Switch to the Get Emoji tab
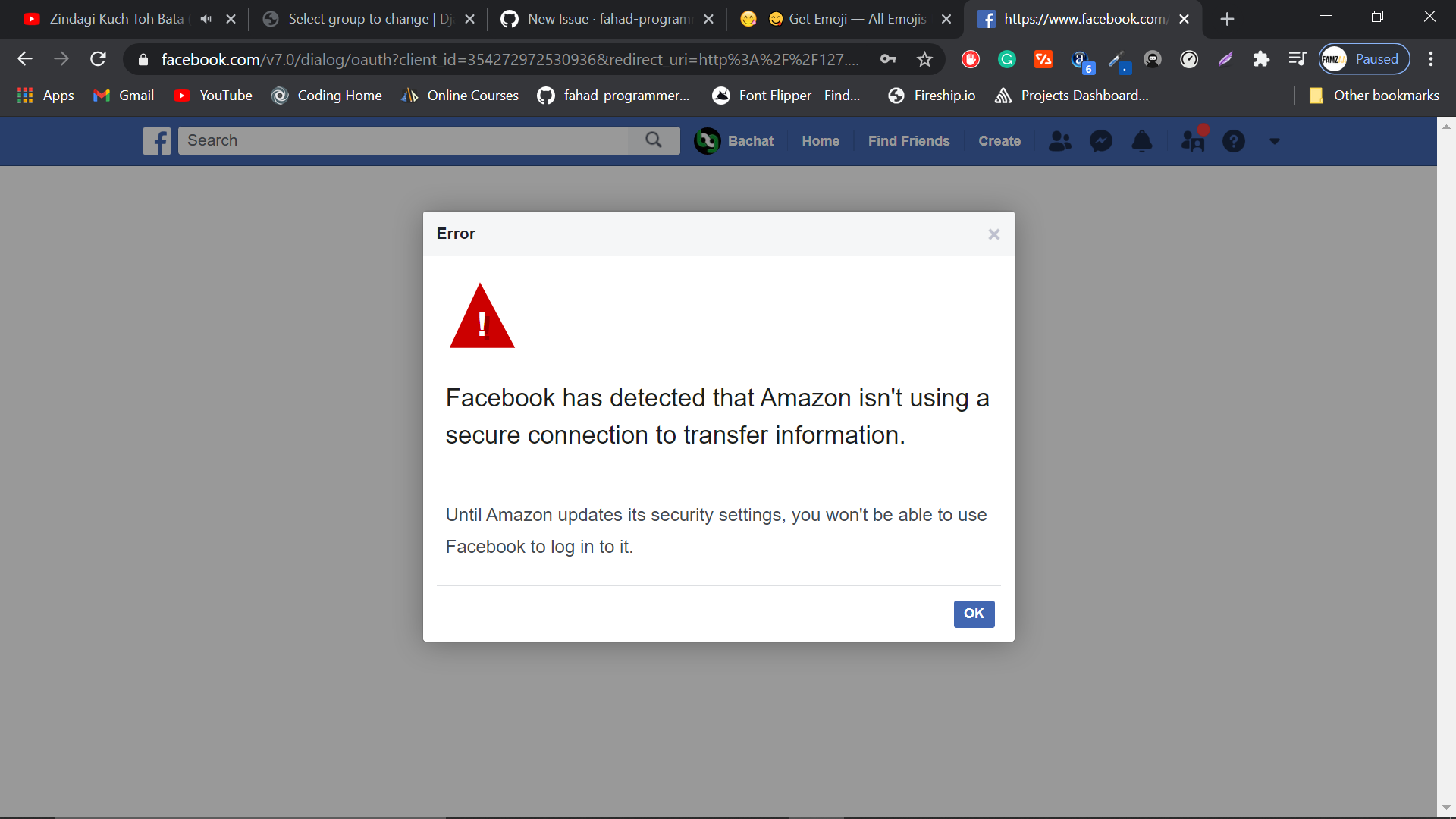Screen dimensions: 1456x819 pyautogui.click(x=849, y=19)
